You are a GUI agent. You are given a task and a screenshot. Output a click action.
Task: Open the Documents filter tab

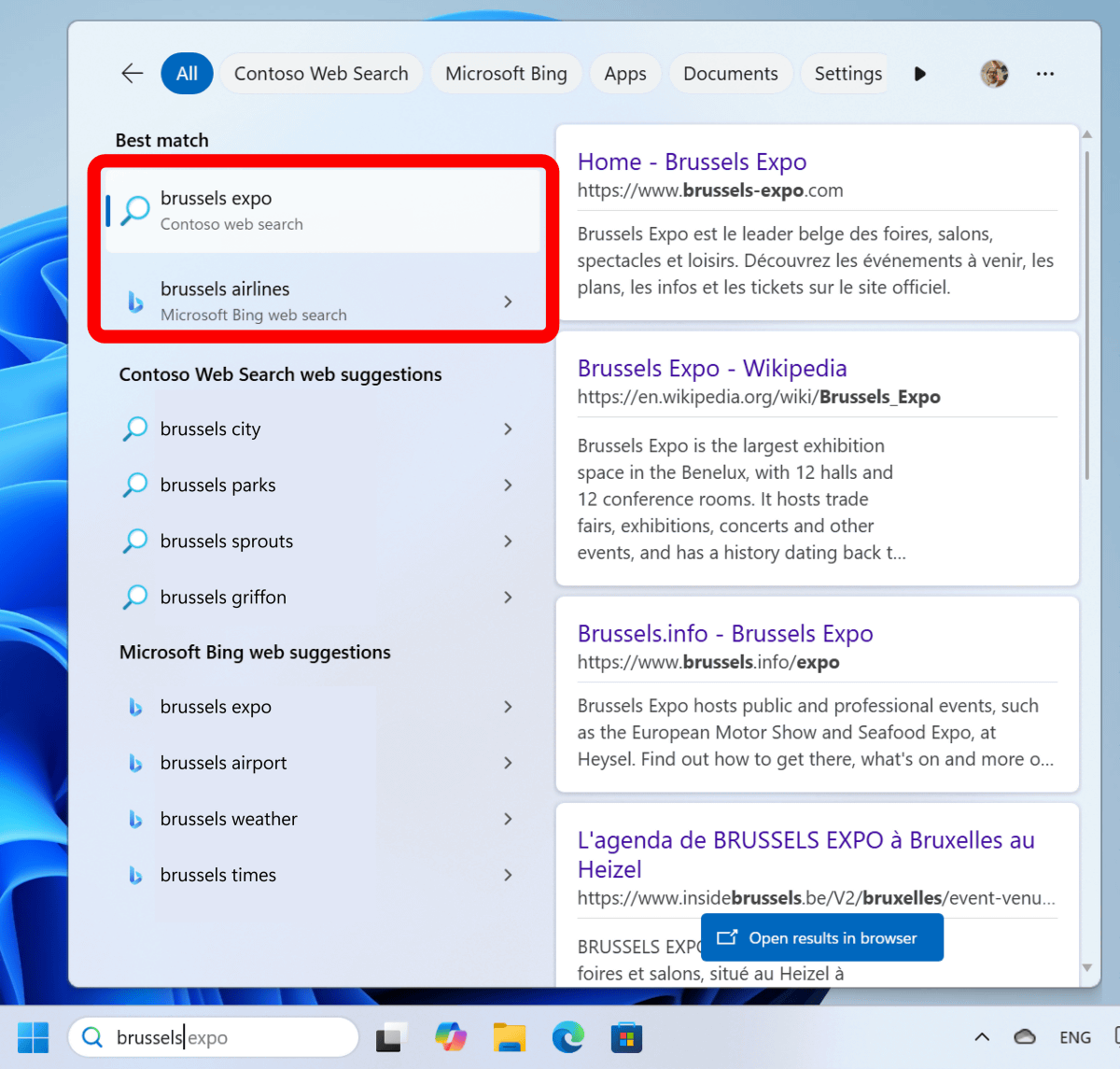pyautogui.click(x=731, y=74)
